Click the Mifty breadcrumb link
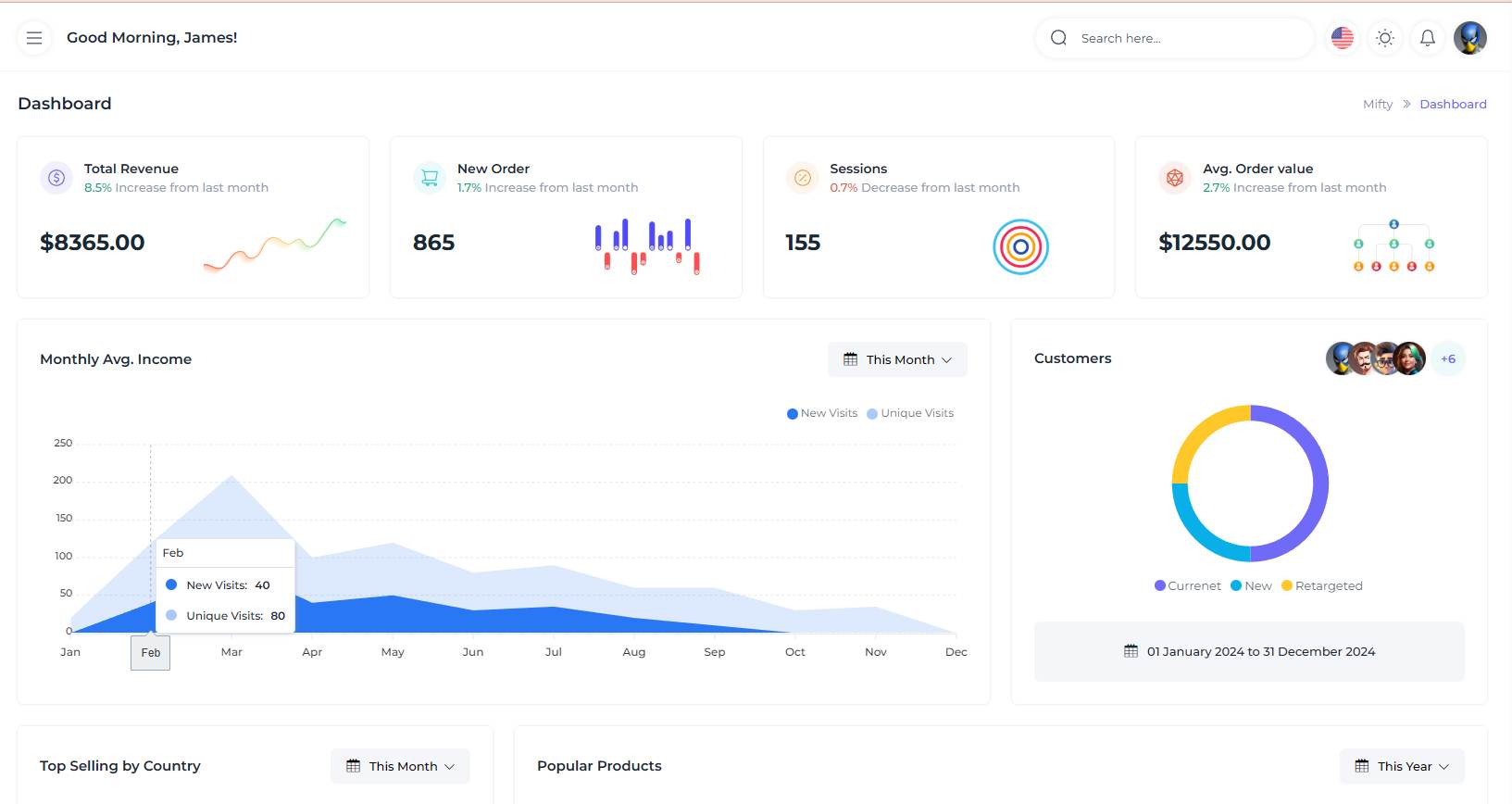The image size is (1512, 804). (x=1377, y=105)
